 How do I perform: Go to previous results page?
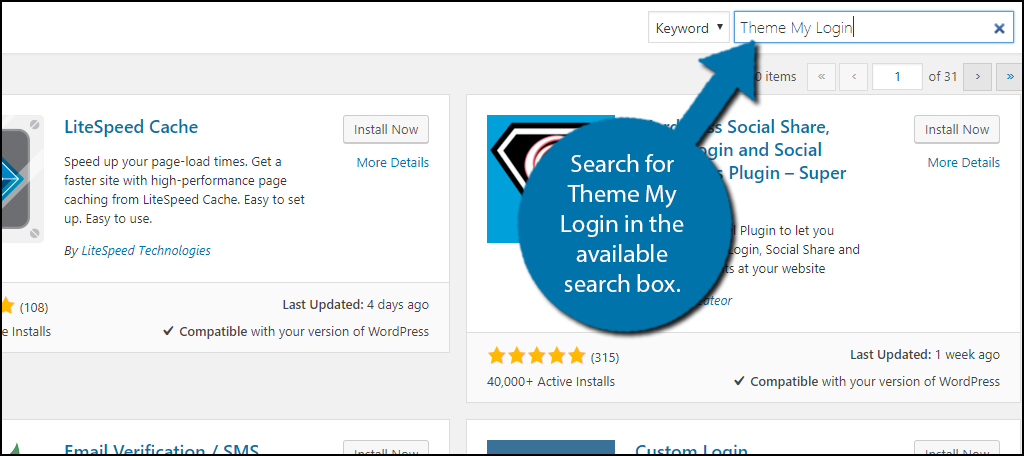pyautogui.click(x=854, y=76)
